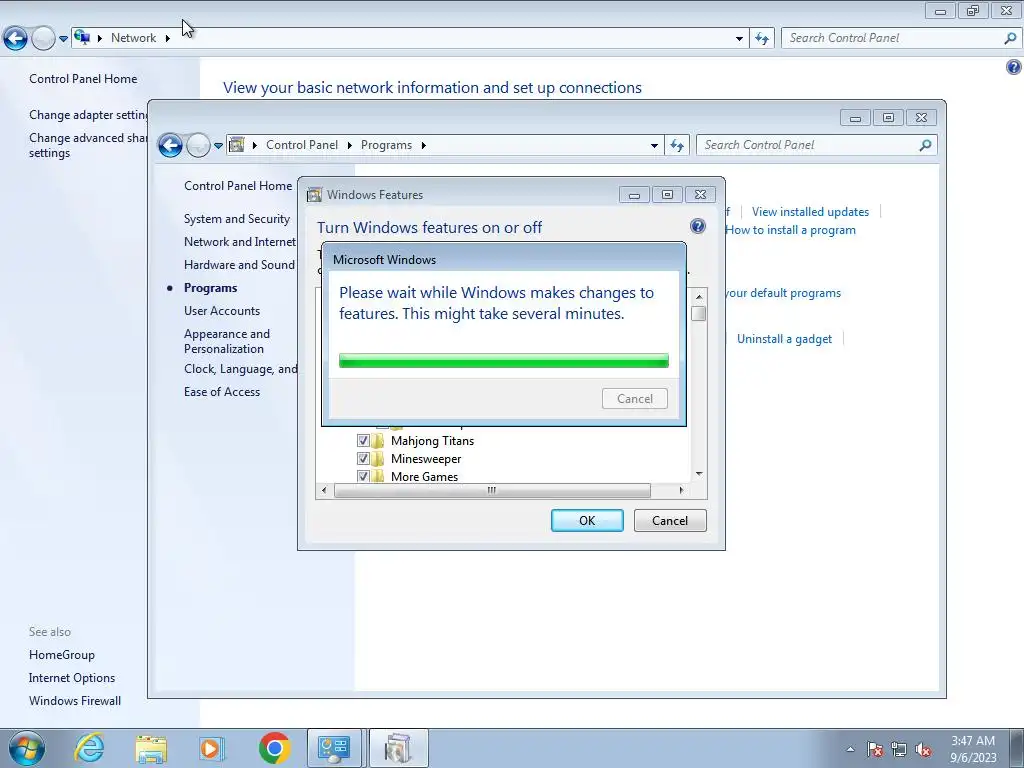Open Control Panel Home in Network window
Image resolution: width=1024 pixels, height=768 pixels.
pos(83,78)
